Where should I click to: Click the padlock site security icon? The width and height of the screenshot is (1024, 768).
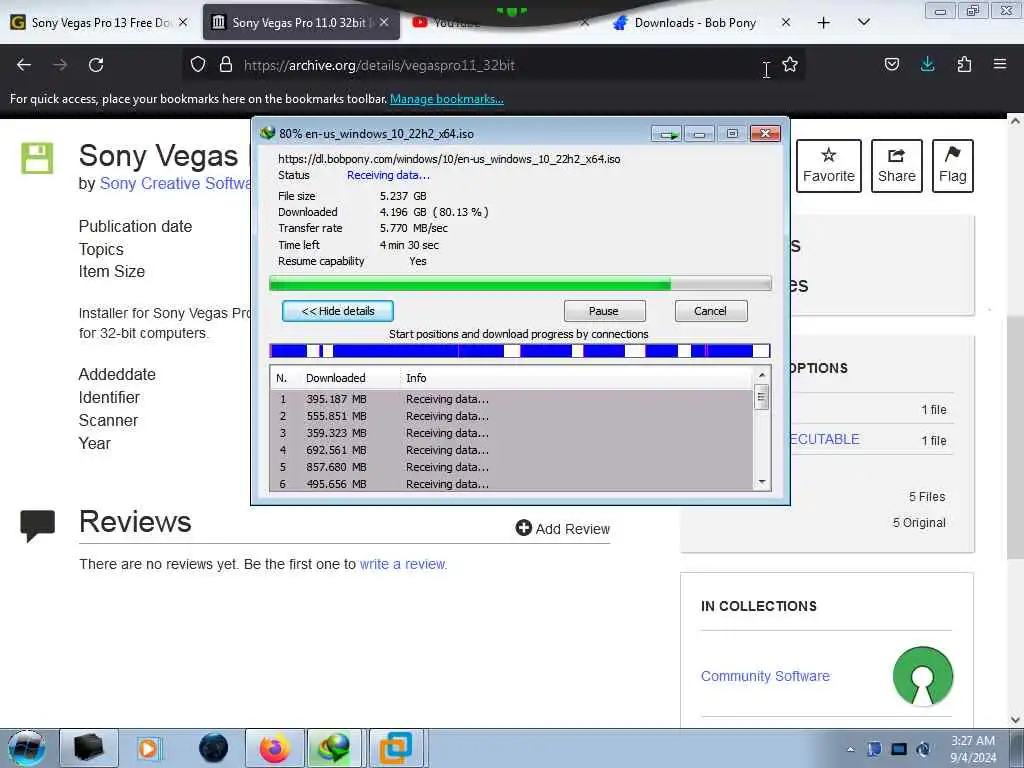click(226, 64)
